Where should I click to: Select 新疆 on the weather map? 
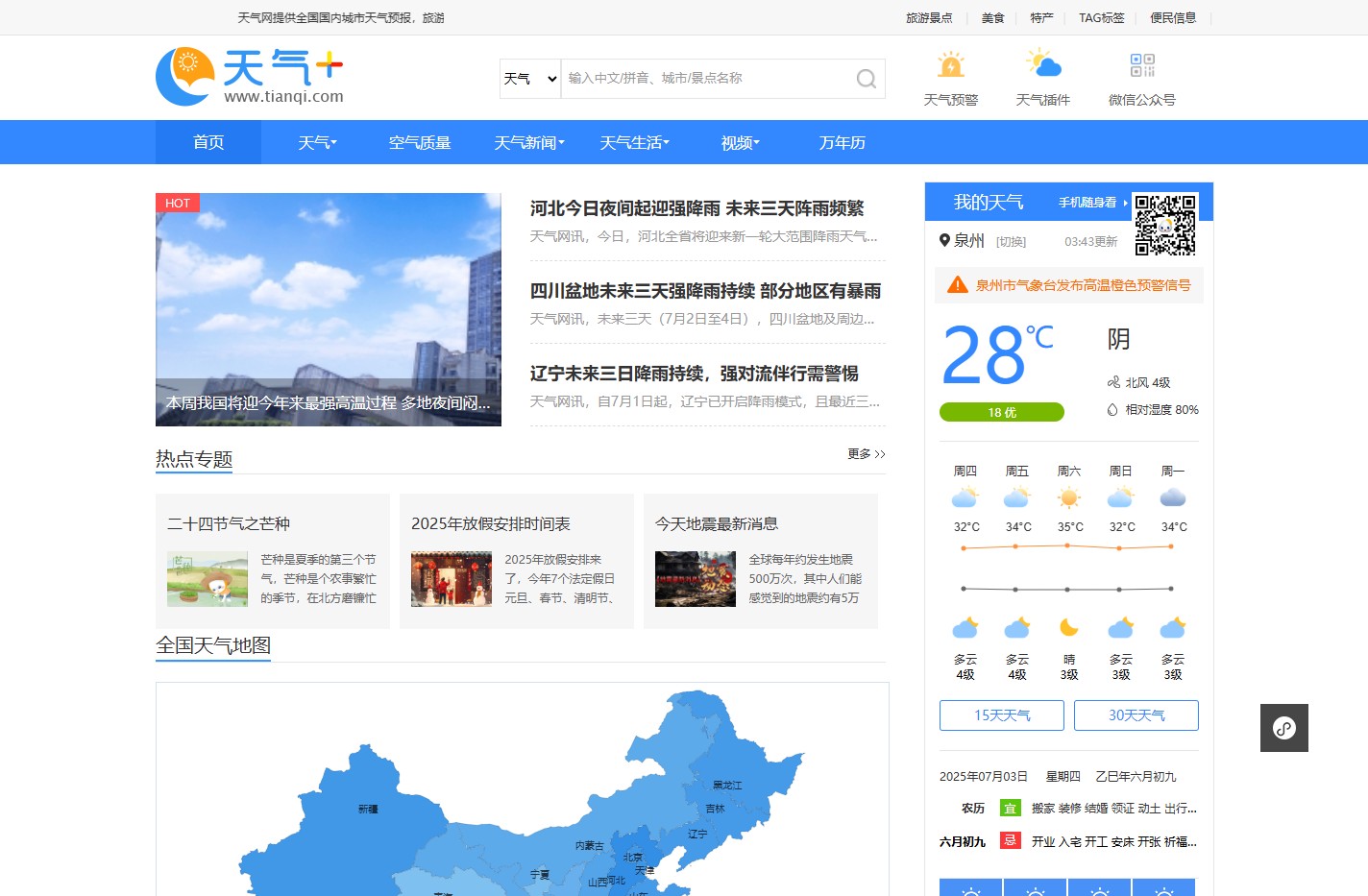[368, 810]
